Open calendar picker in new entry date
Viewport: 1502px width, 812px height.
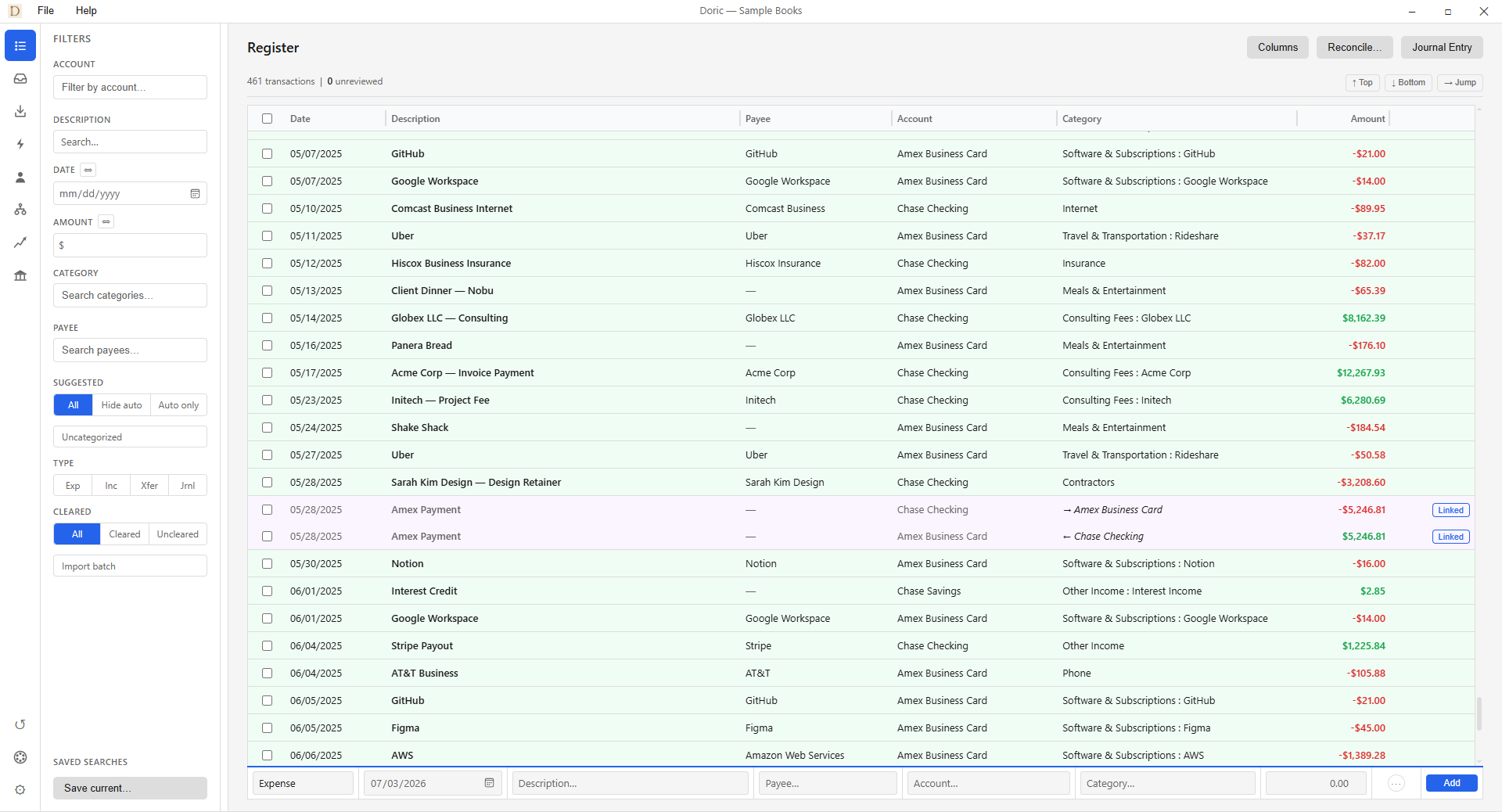coord(489,783)
